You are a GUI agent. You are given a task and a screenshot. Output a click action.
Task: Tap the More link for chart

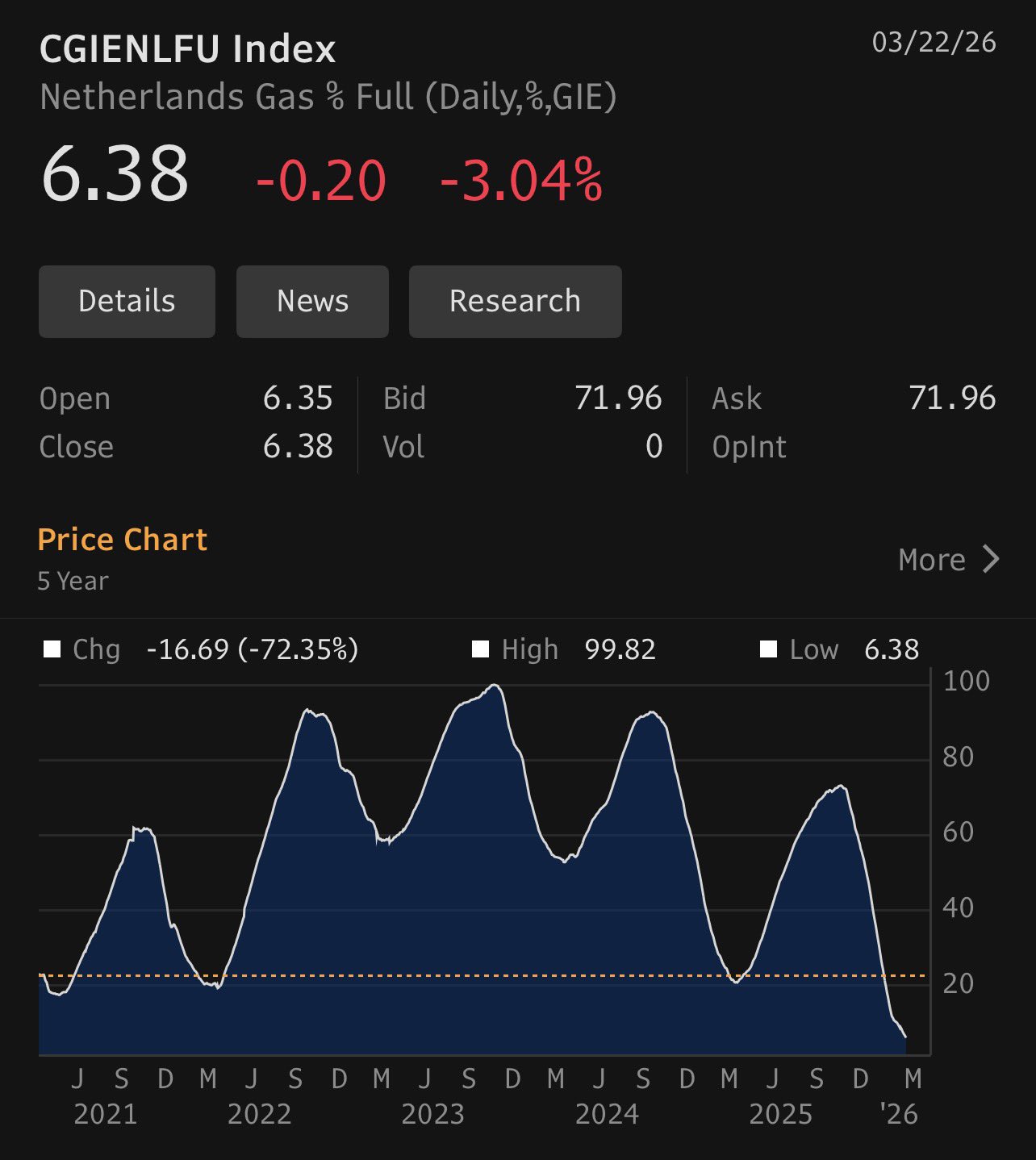coord(932,560)
